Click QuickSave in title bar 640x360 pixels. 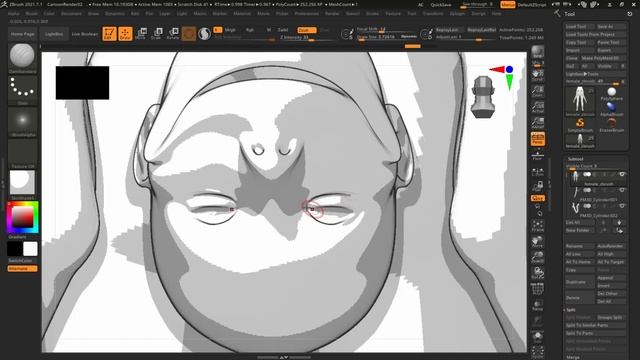(441, 4)
